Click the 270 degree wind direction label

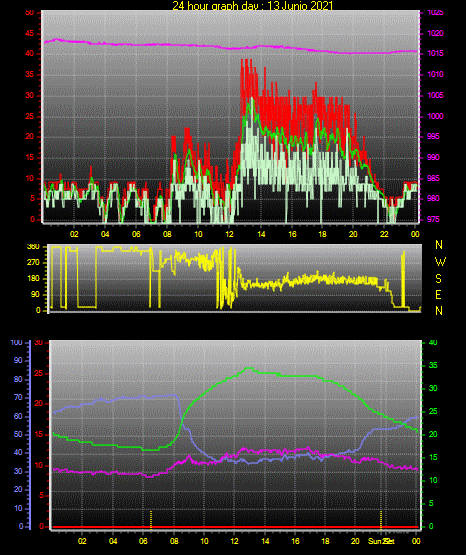(33, 263)
